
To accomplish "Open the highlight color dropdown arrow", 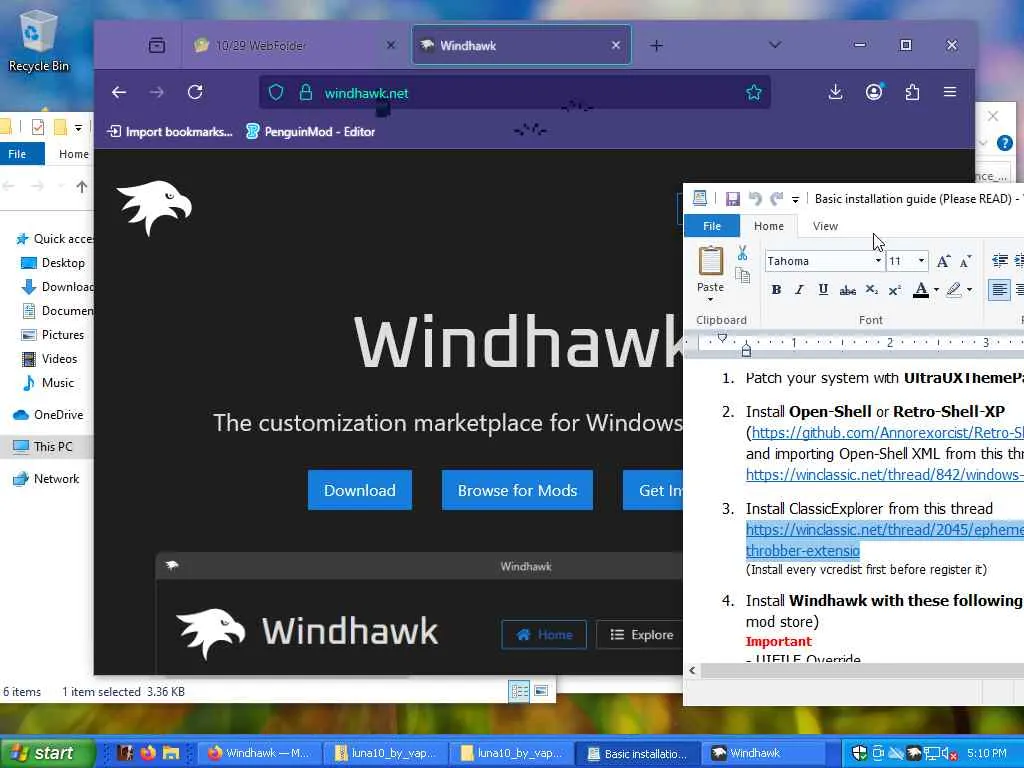I will pos(970,290).
